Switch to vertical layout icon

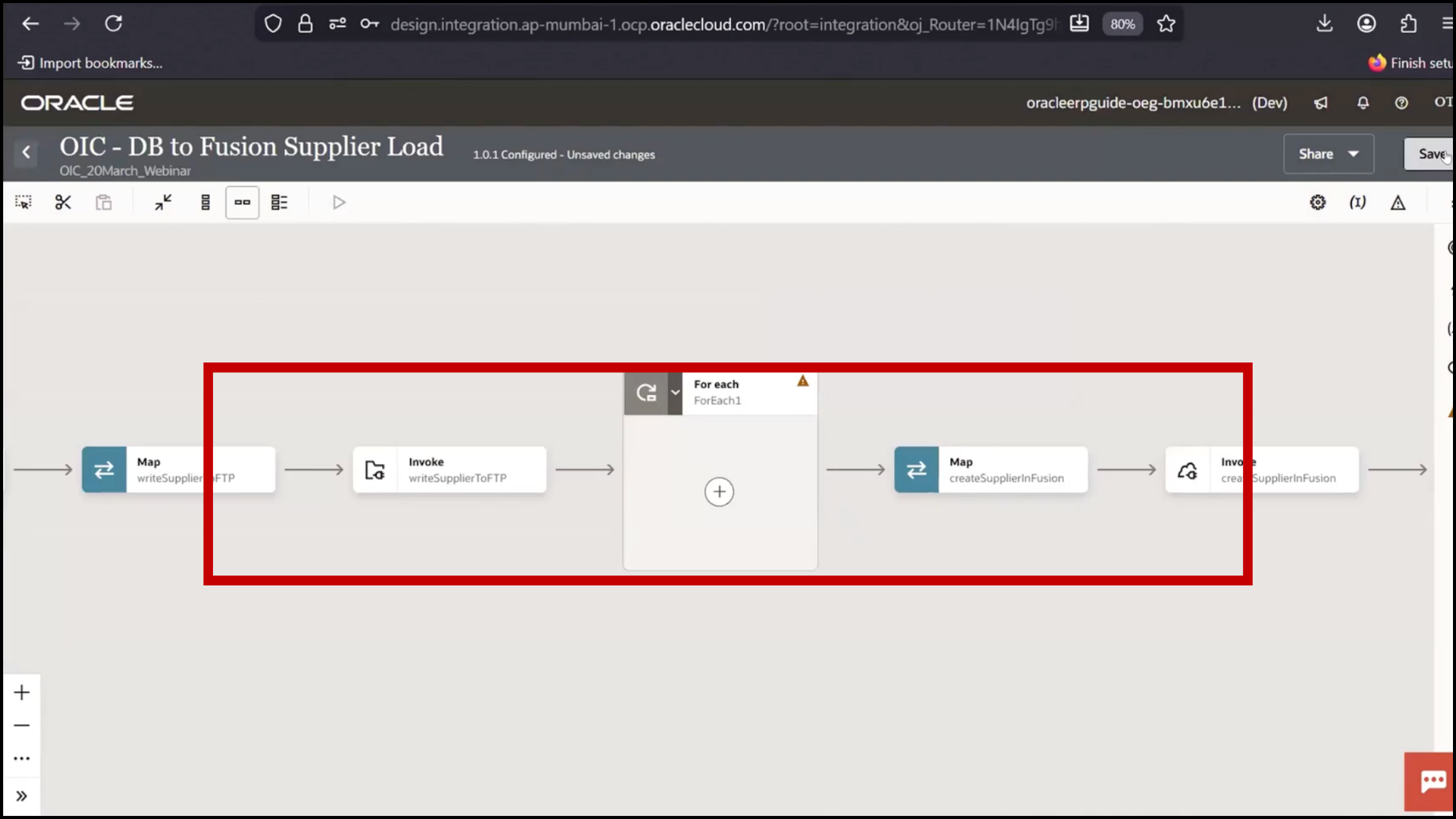click(x=205, y=202)
